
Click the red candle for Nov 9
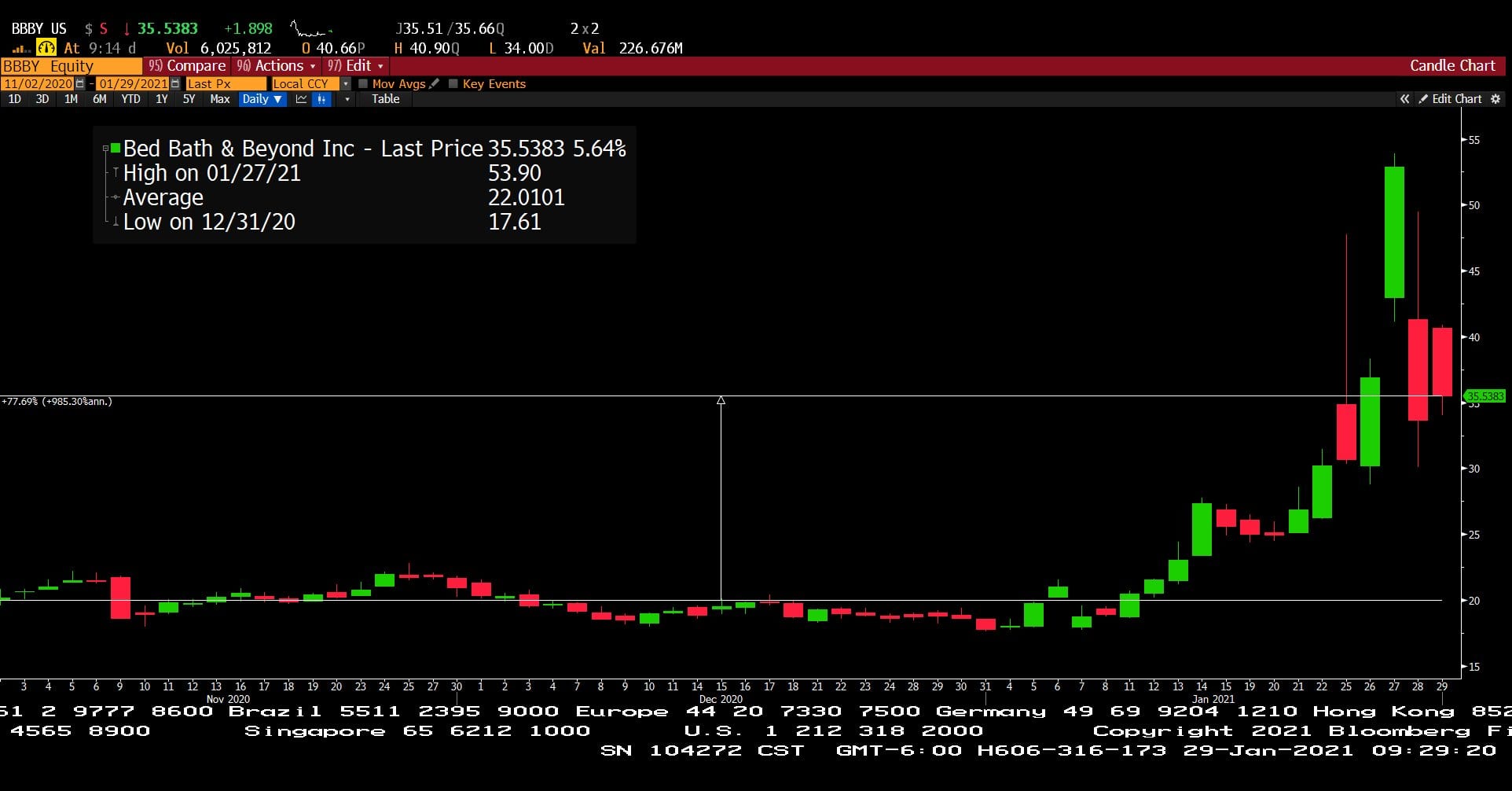[120, 598]
